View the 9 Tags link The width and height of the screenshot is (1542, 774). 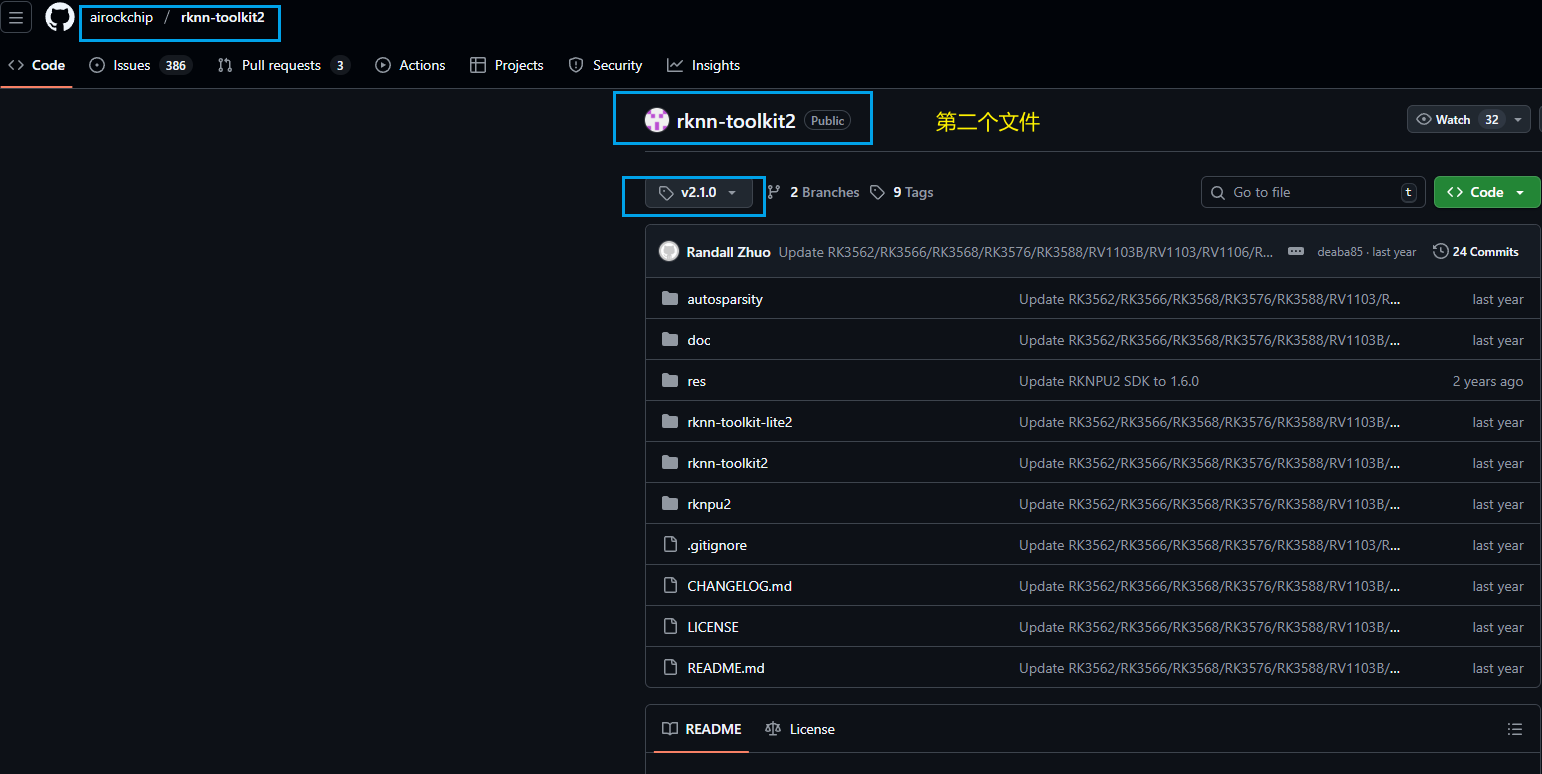[x=901, y=192]
